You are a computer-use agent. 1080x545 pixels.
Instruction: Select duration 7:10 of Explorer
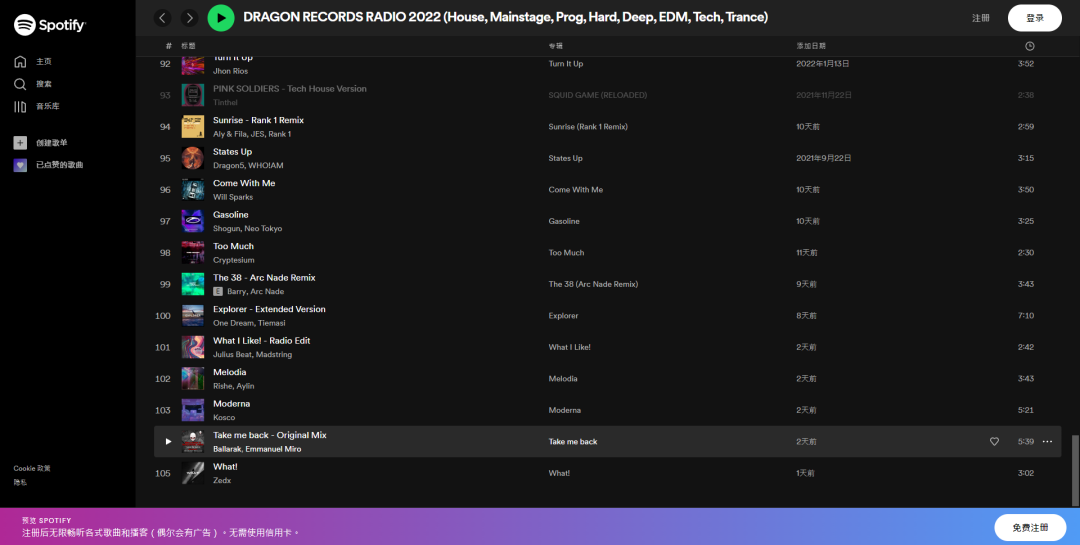(x=1026, y=316)
